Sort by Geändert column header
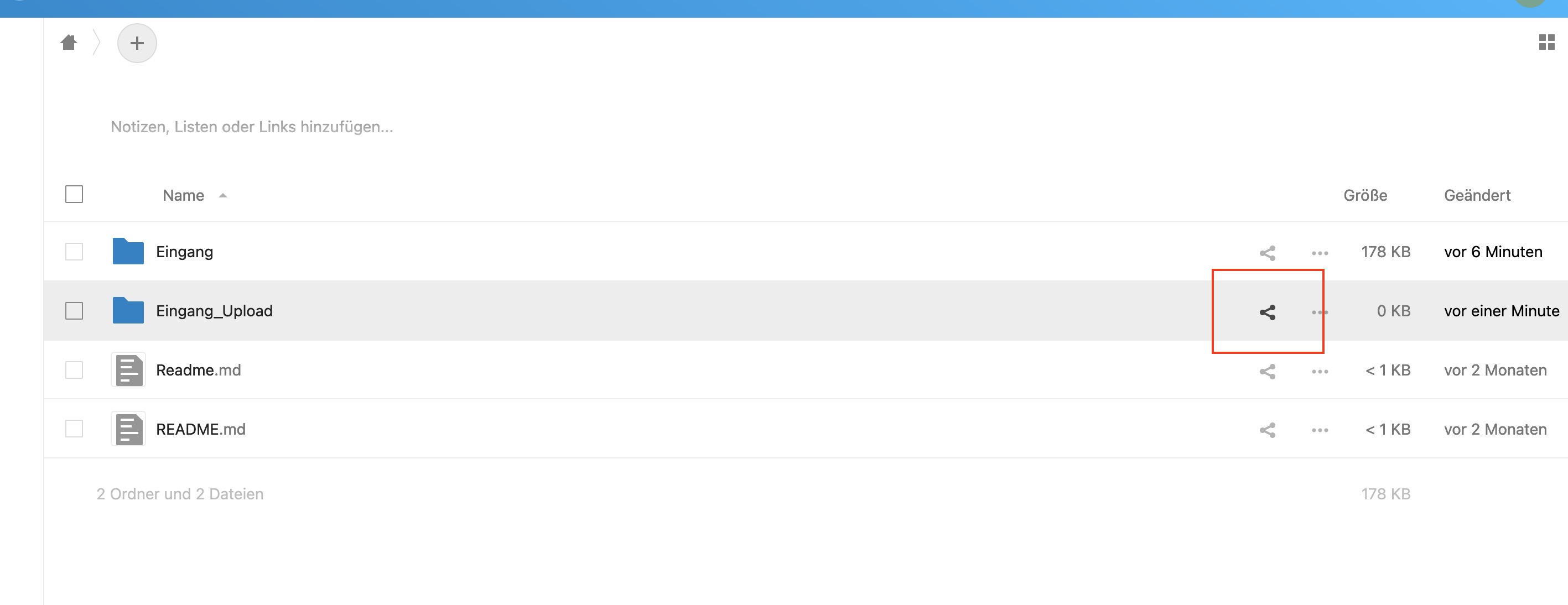 [x=1477, y=195]
